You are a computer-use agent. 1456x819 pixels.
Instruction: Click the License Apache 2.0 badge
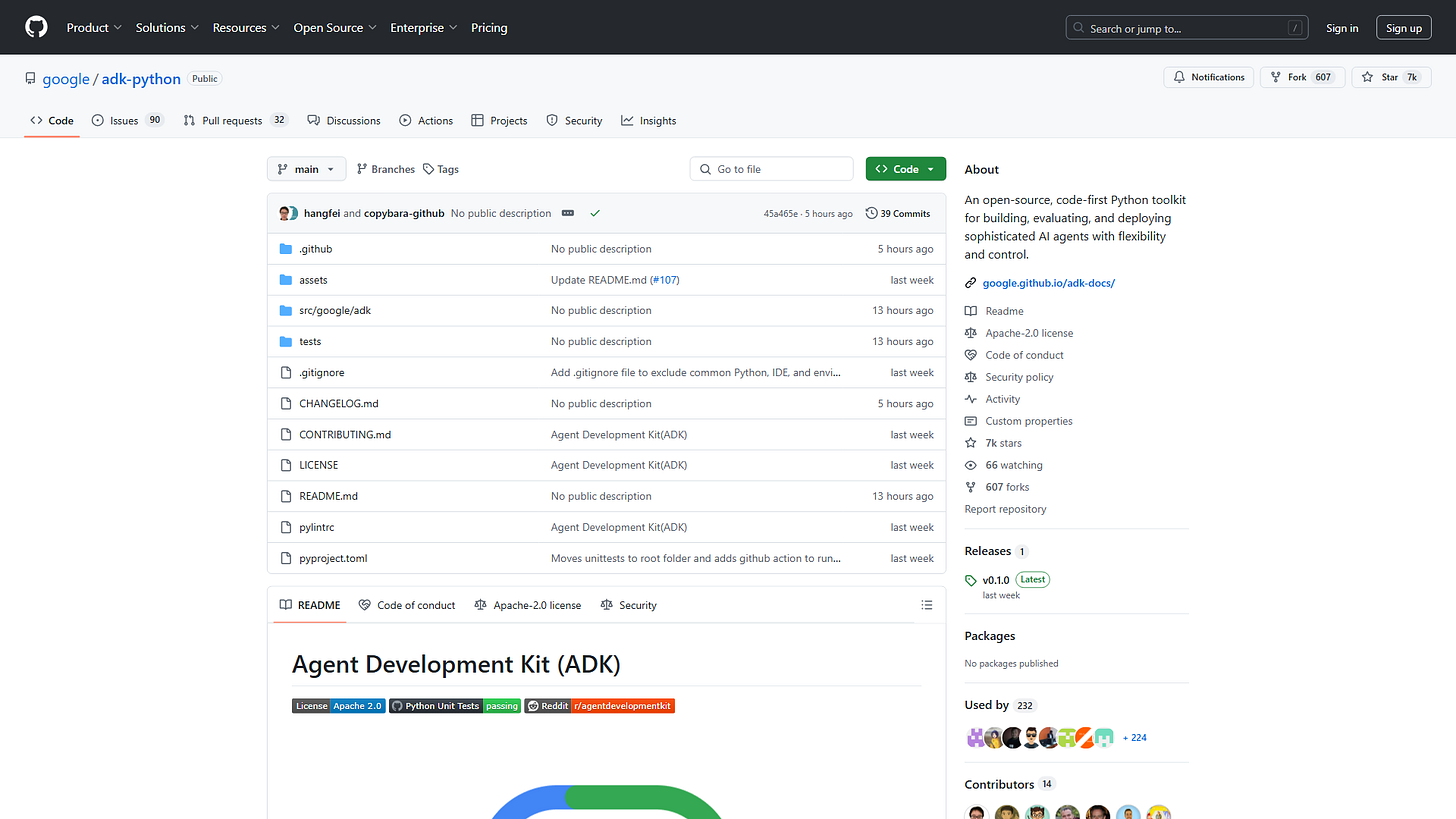click(x=338, y=706)
